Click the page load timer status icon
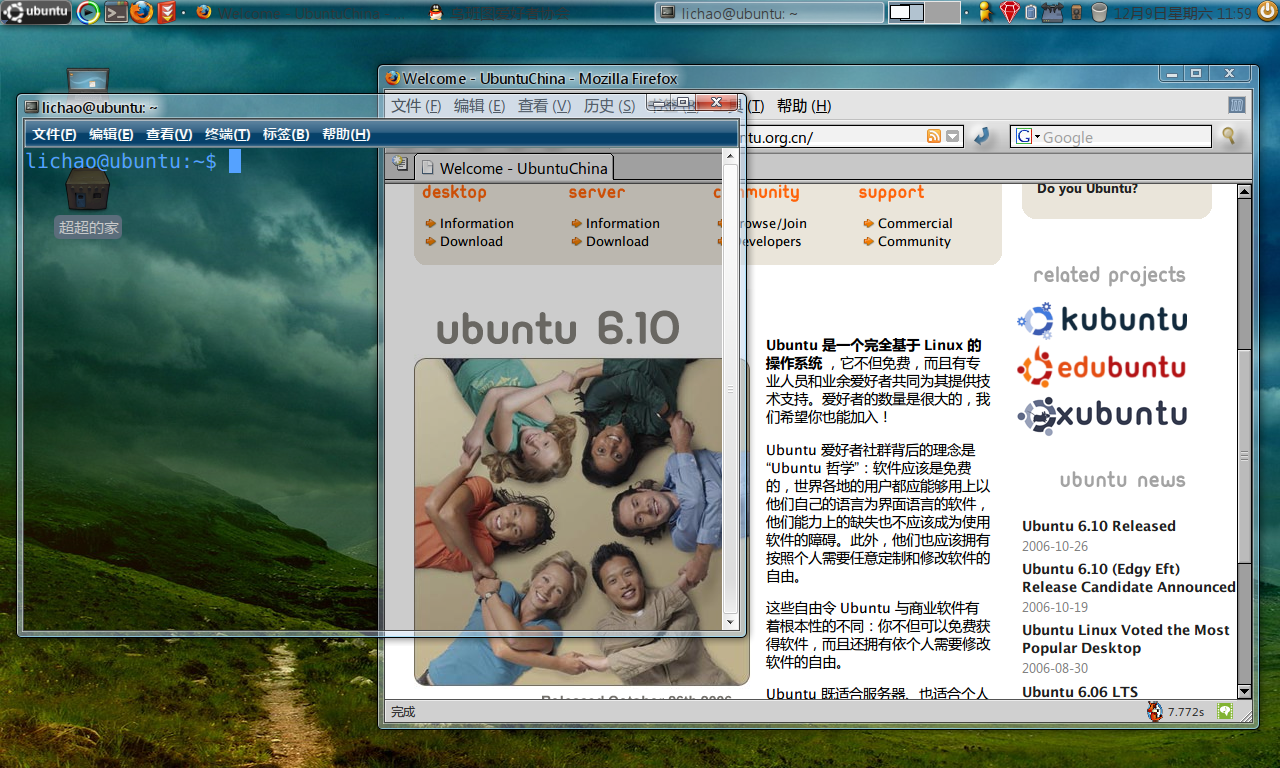The height and width of the screenshot is (768, 1280). tap(1155, 711)
